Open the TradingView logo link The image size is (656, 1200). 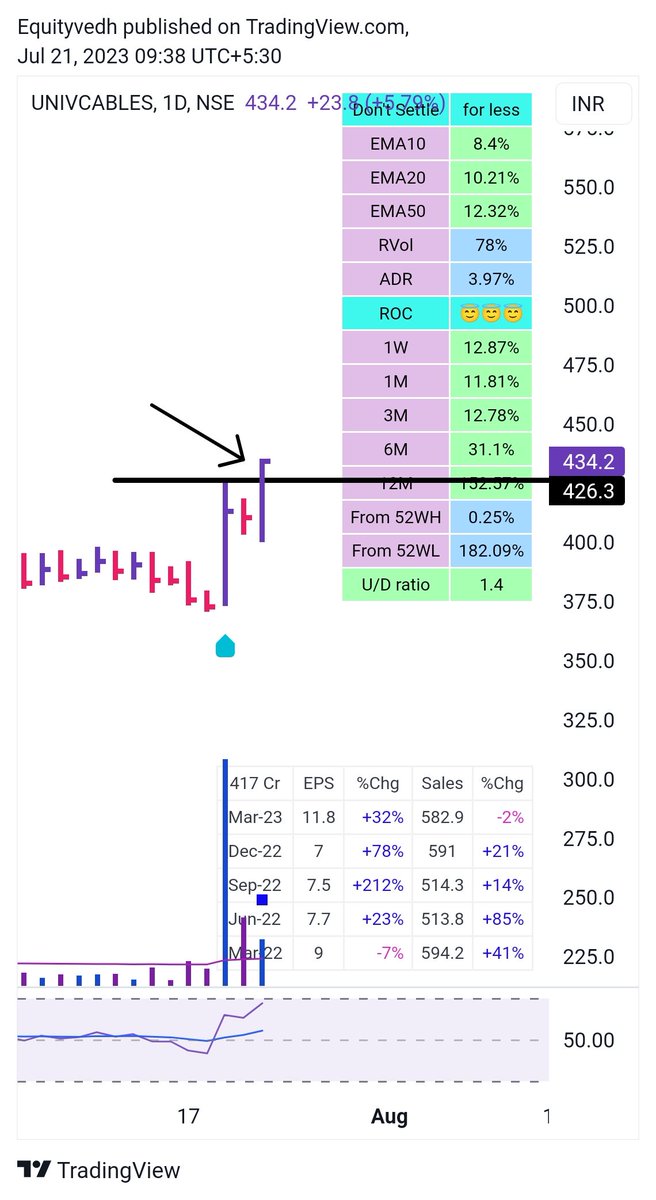[99, 1170]
